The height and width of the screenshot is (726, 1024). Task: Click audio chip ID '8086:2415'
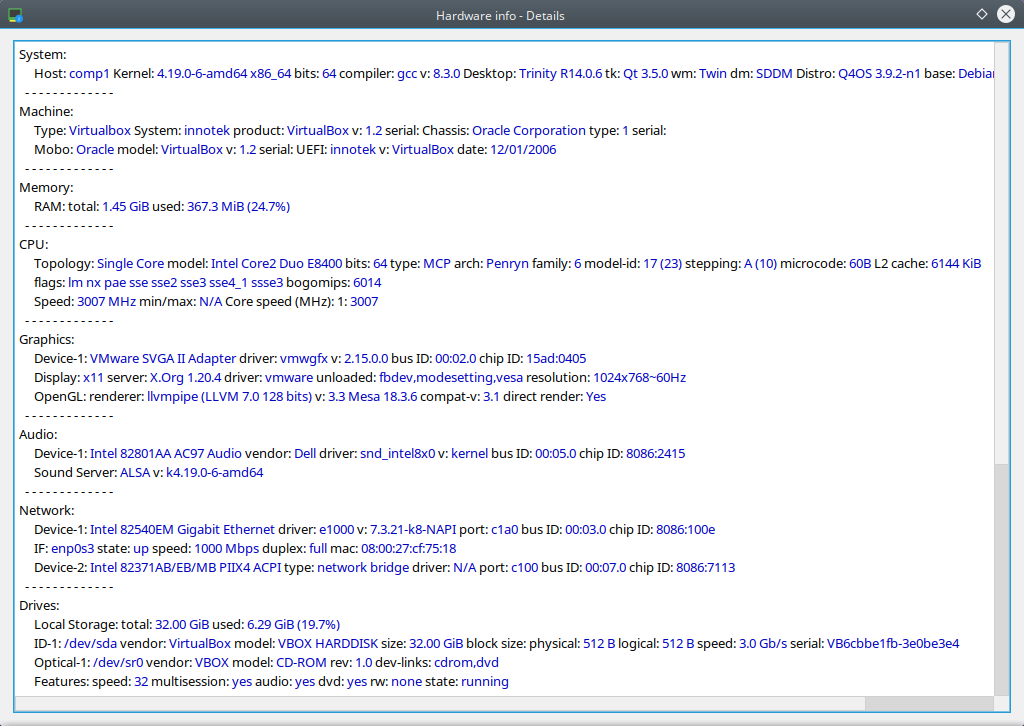pyautogui.click(x=656, y=454)
